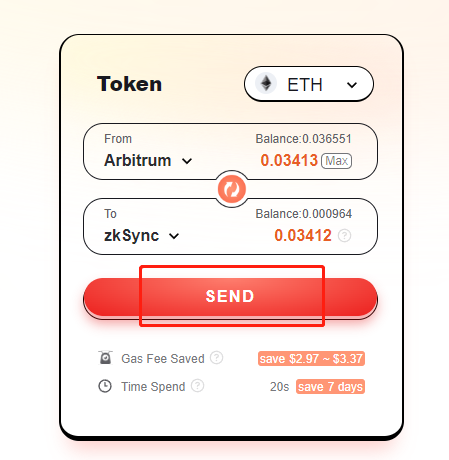Screen dimensions: 449x460
Task: Click the save 7 days badge
Action: click(x=330, y=387)
